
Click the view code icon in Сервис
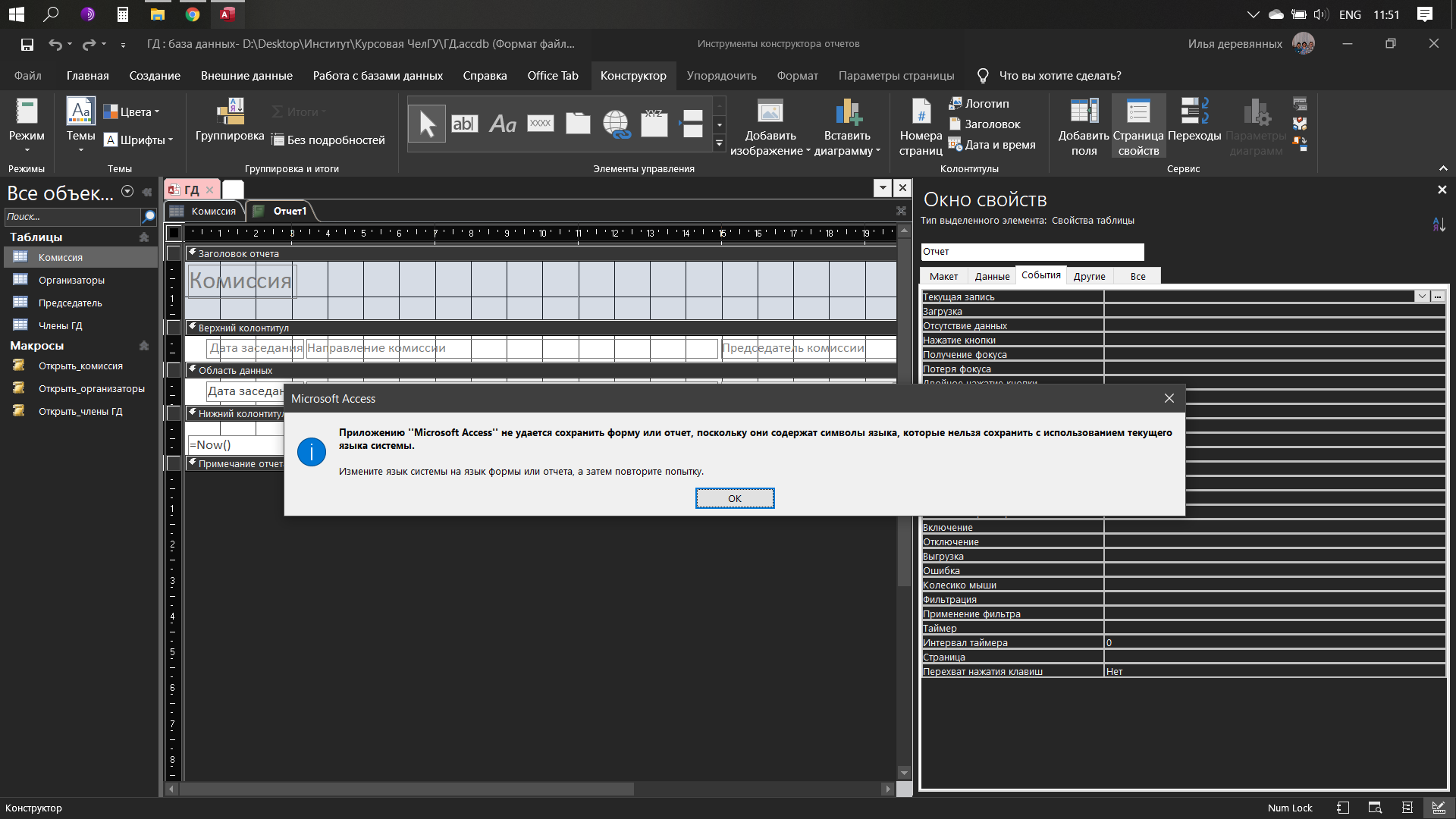coord(1300,124)
